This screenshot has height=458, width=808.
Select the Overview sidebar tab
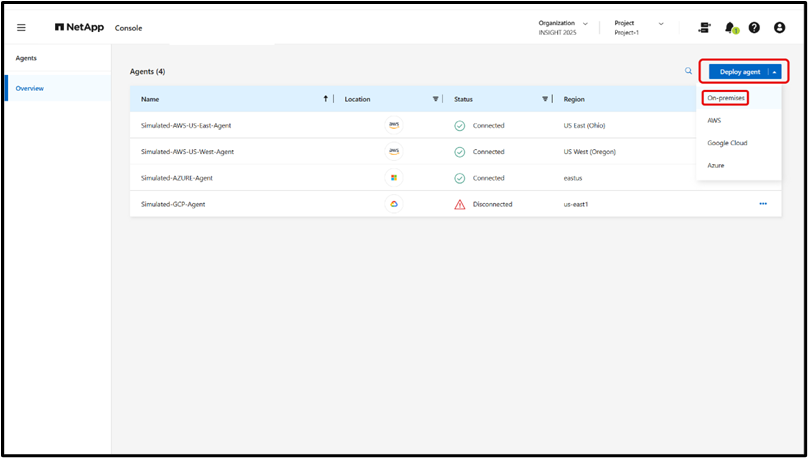[58, 88]
